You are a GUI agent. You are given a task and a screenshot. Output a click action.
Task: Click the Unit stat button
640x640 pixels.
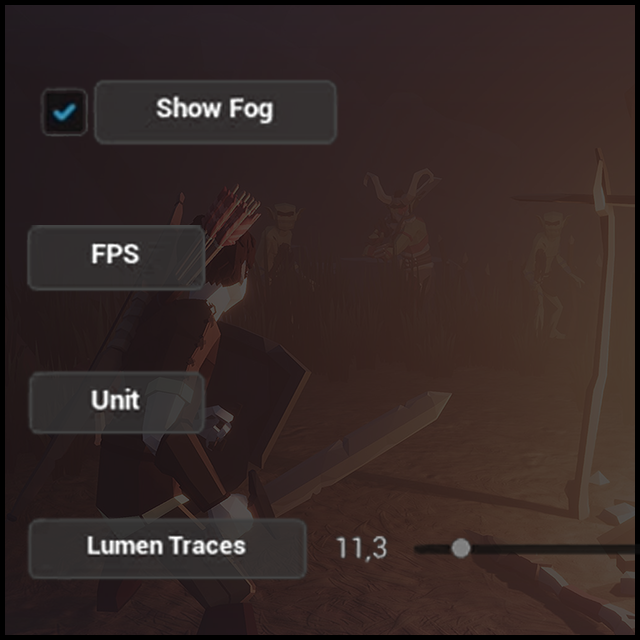pos(116,402)
